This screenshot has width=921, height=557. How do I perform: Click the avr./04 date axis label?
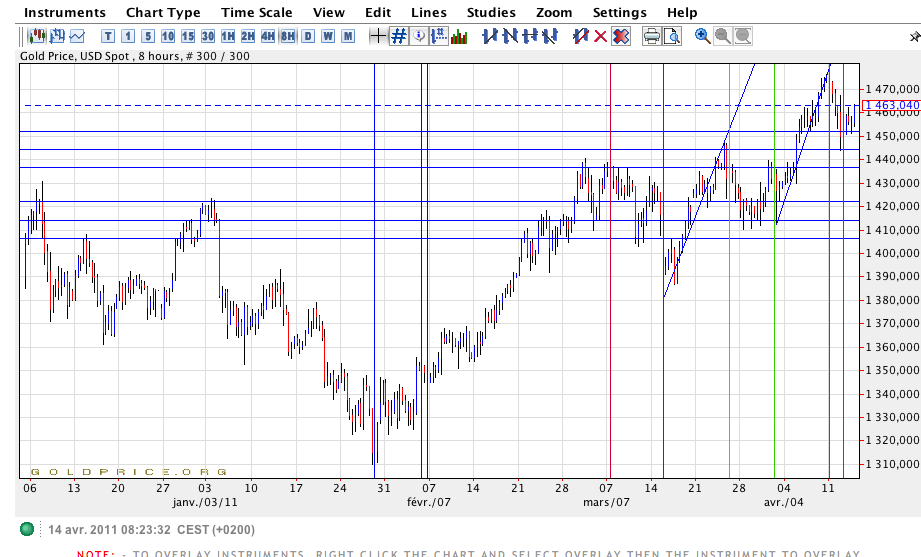(784, 502)
